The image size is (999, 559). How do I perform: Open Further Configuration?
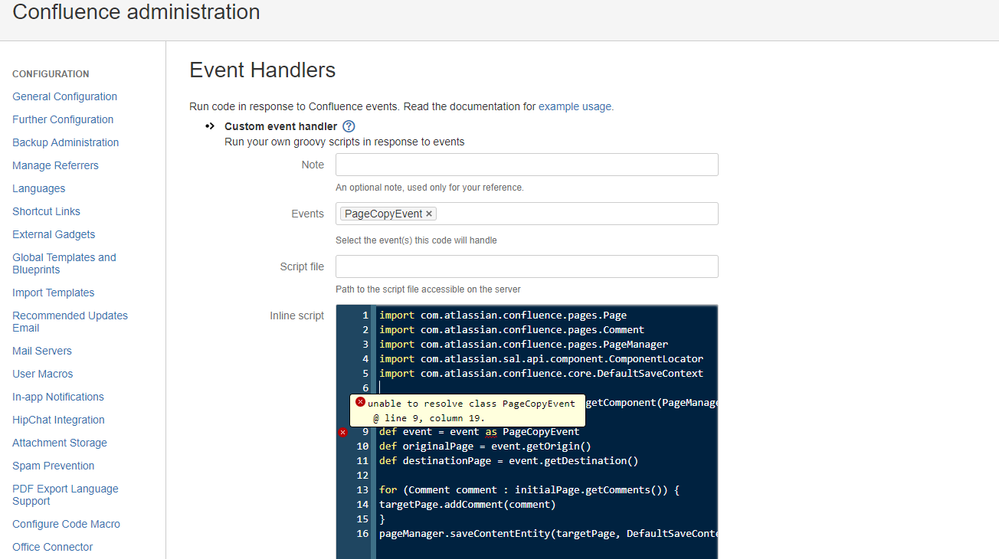click(62, 119)
